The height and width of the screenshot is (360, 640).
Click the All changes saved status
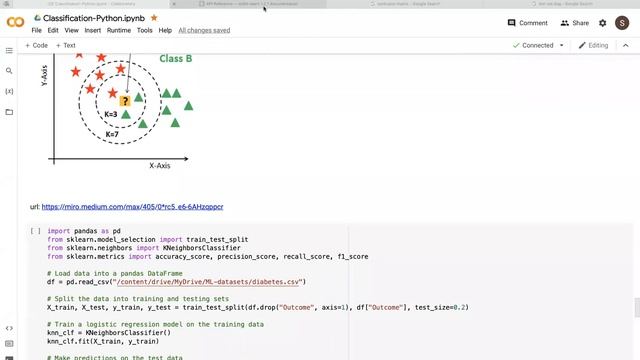[x=204, y=30]
